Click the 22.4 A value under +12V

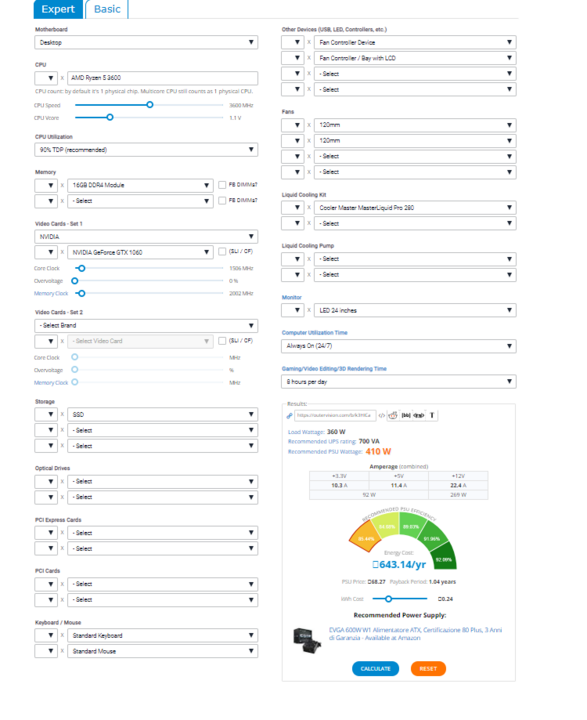coord(458,485)
